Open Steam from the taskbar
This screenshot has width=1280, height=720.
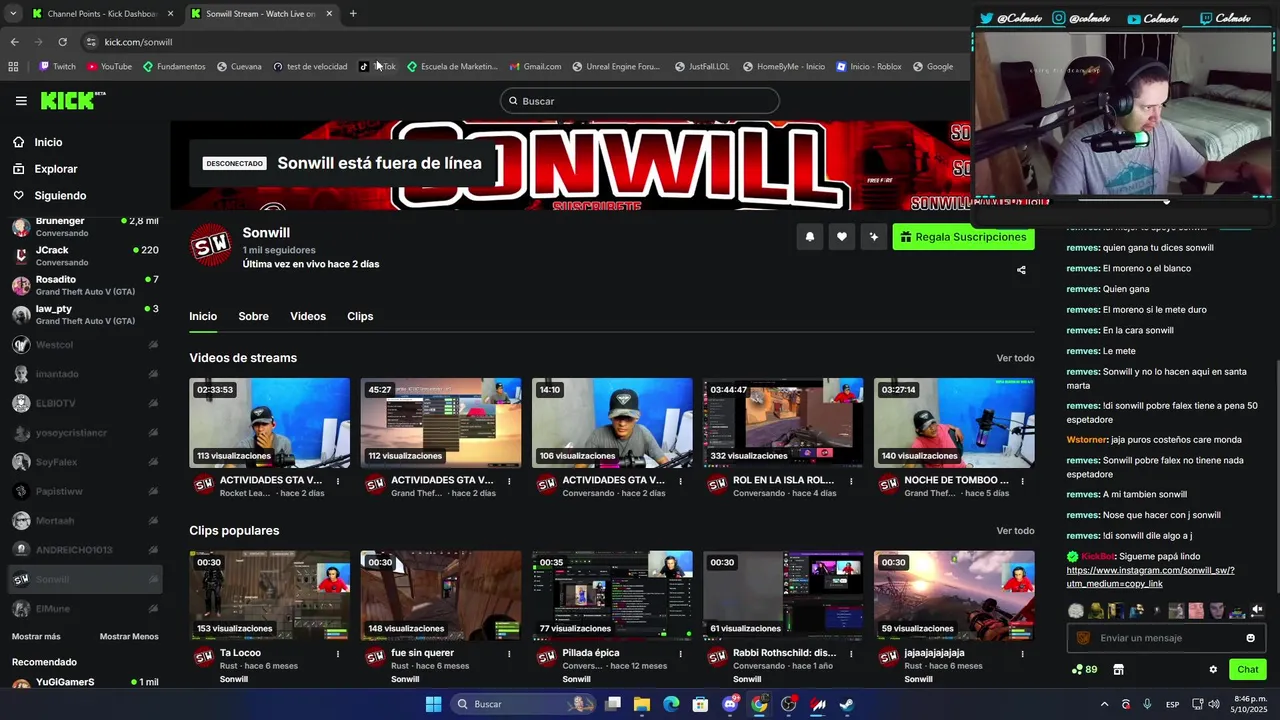[x=846, y=704]
